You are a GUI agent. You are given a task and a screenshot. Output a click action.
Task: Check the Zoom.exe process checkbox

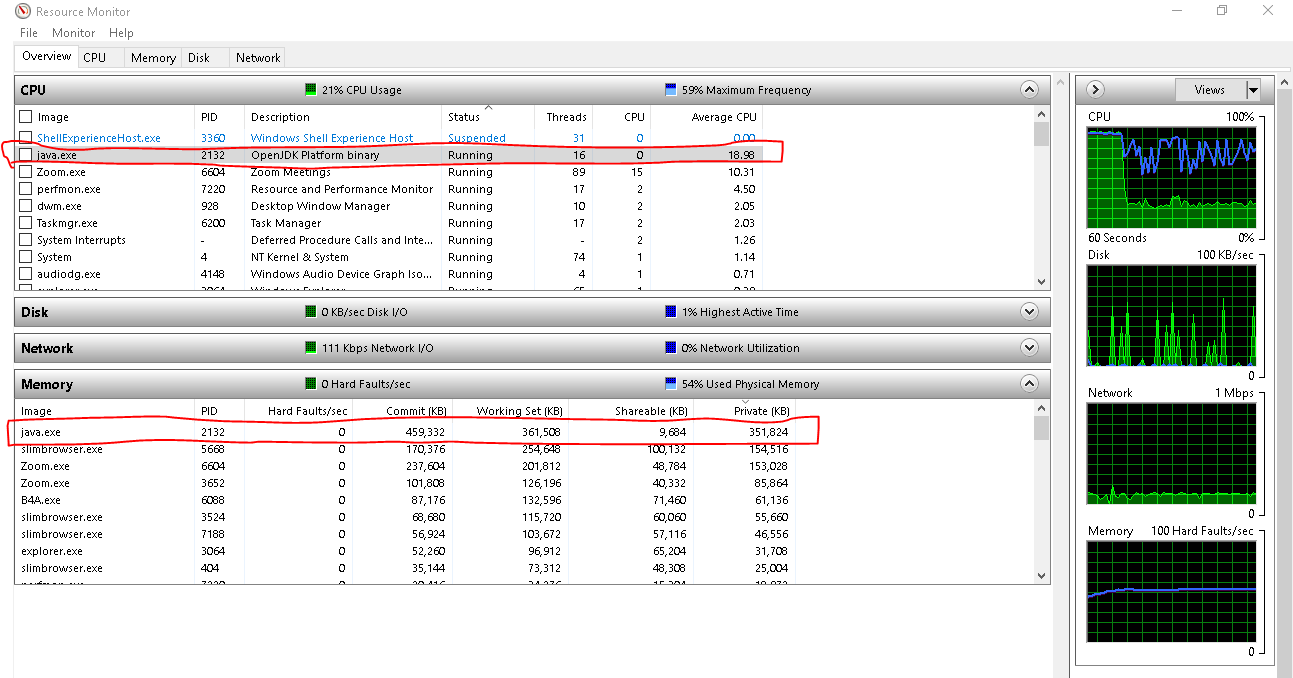[x=24, y=171]
